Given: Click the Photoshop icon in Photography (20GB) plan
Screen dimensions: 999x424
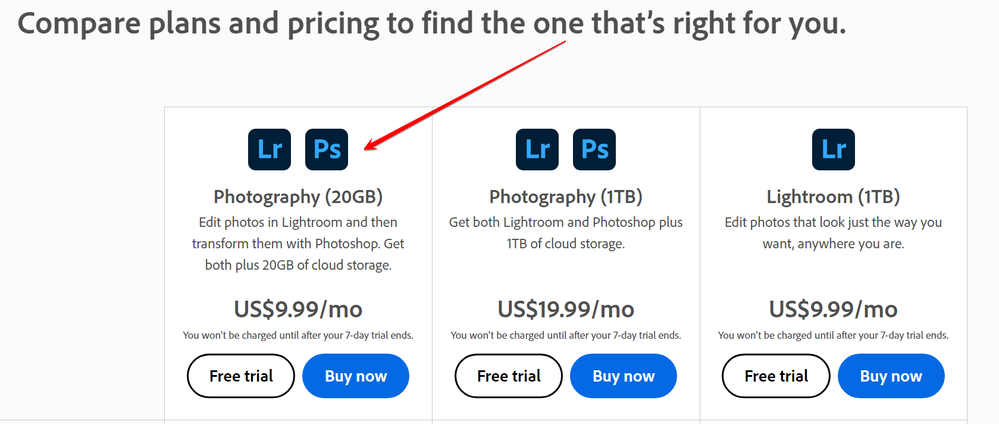Looking at the screenshot, I should click(x=327, y=149).
